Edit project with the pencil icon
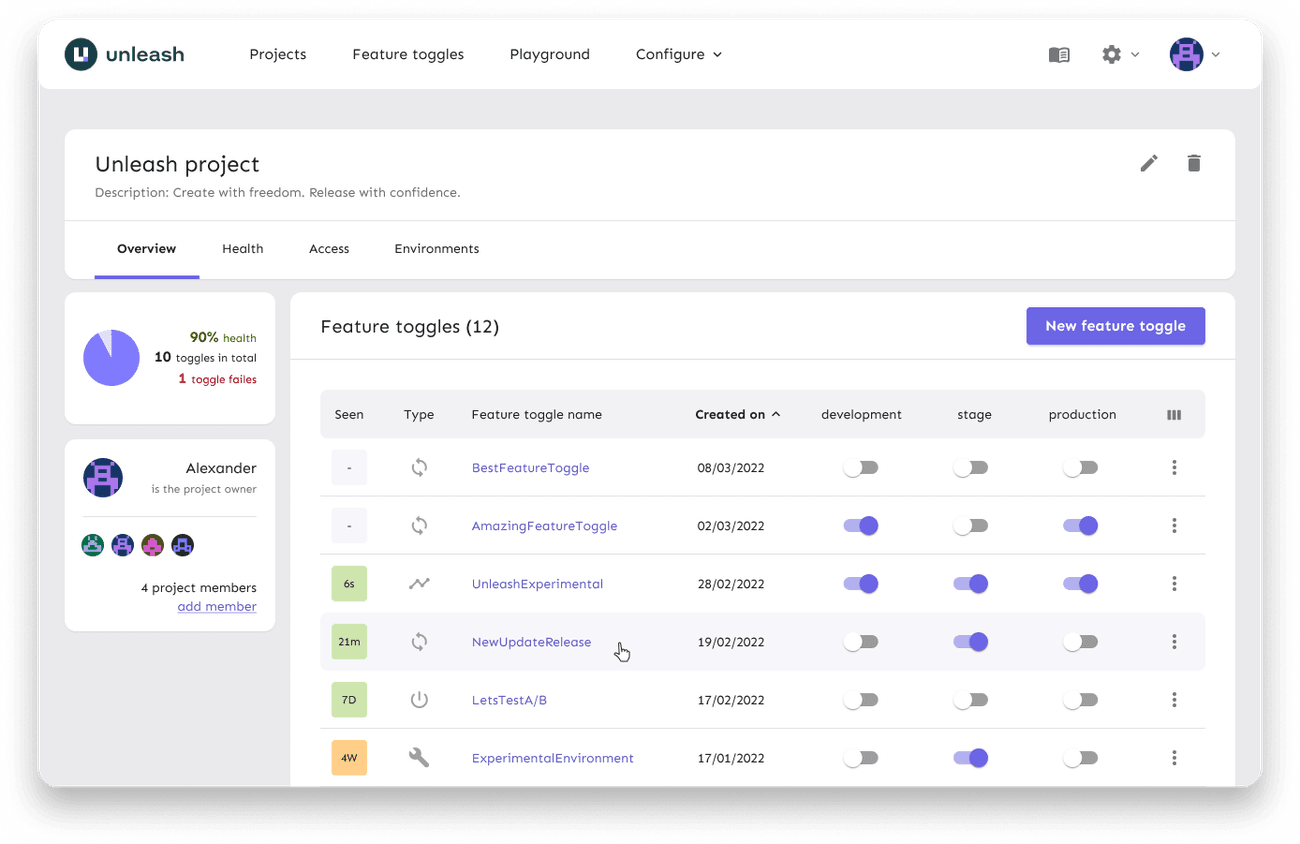 coord(1149,163)
